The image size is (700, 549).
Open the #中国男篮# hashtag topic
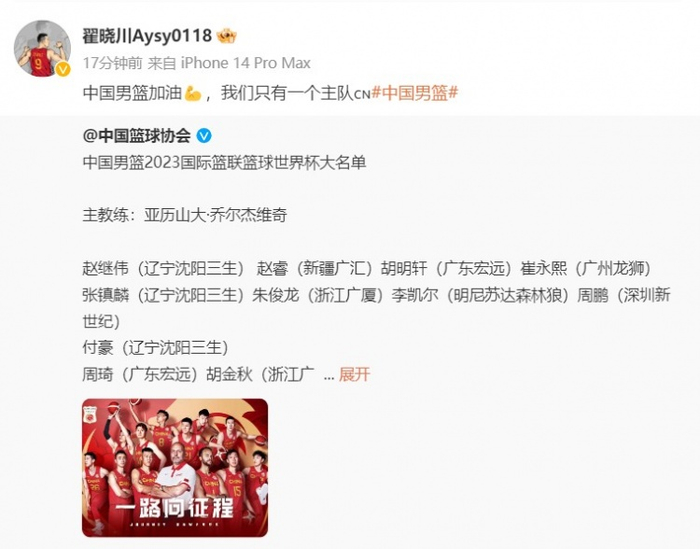(x=415, y=93)
